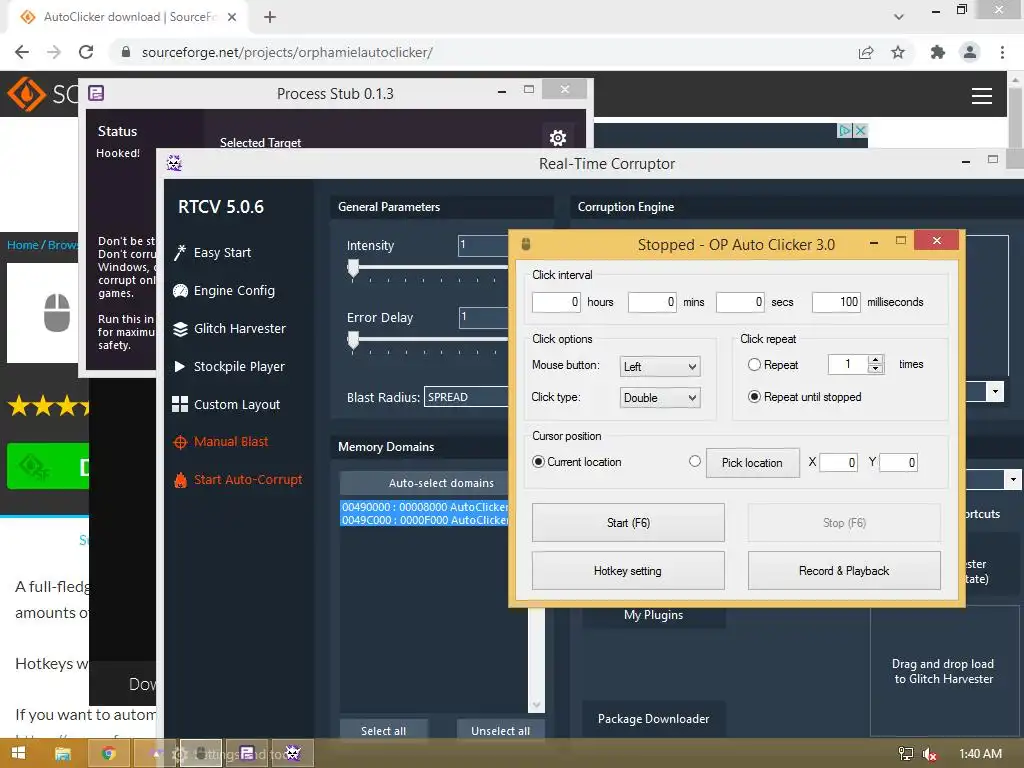This screenshot has width=1024, height=768.
Task: Open File Explorer from the taskbar
Action: tap(63, 754)
